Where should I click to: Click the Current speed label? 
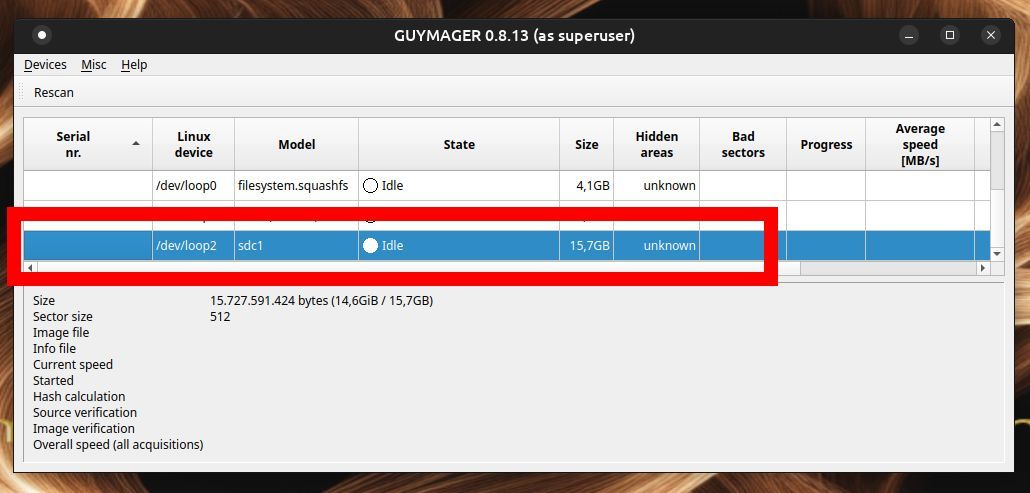point(73,364)
